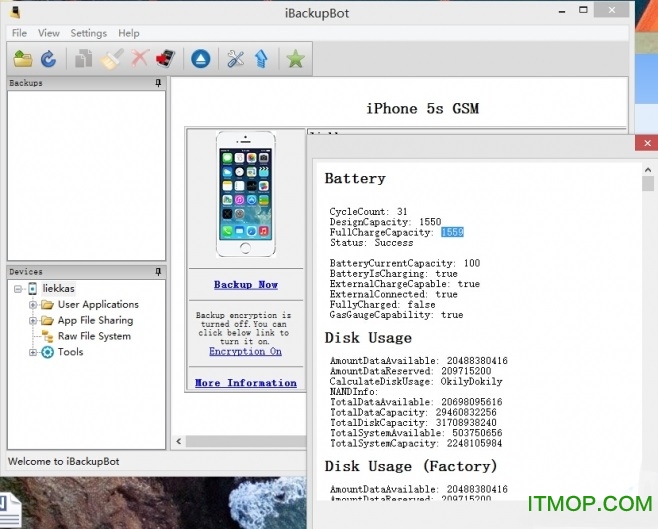Select App File Sharing in Devices tree
The width and height of the screenshot is (658, 529).
coord(95,321)
